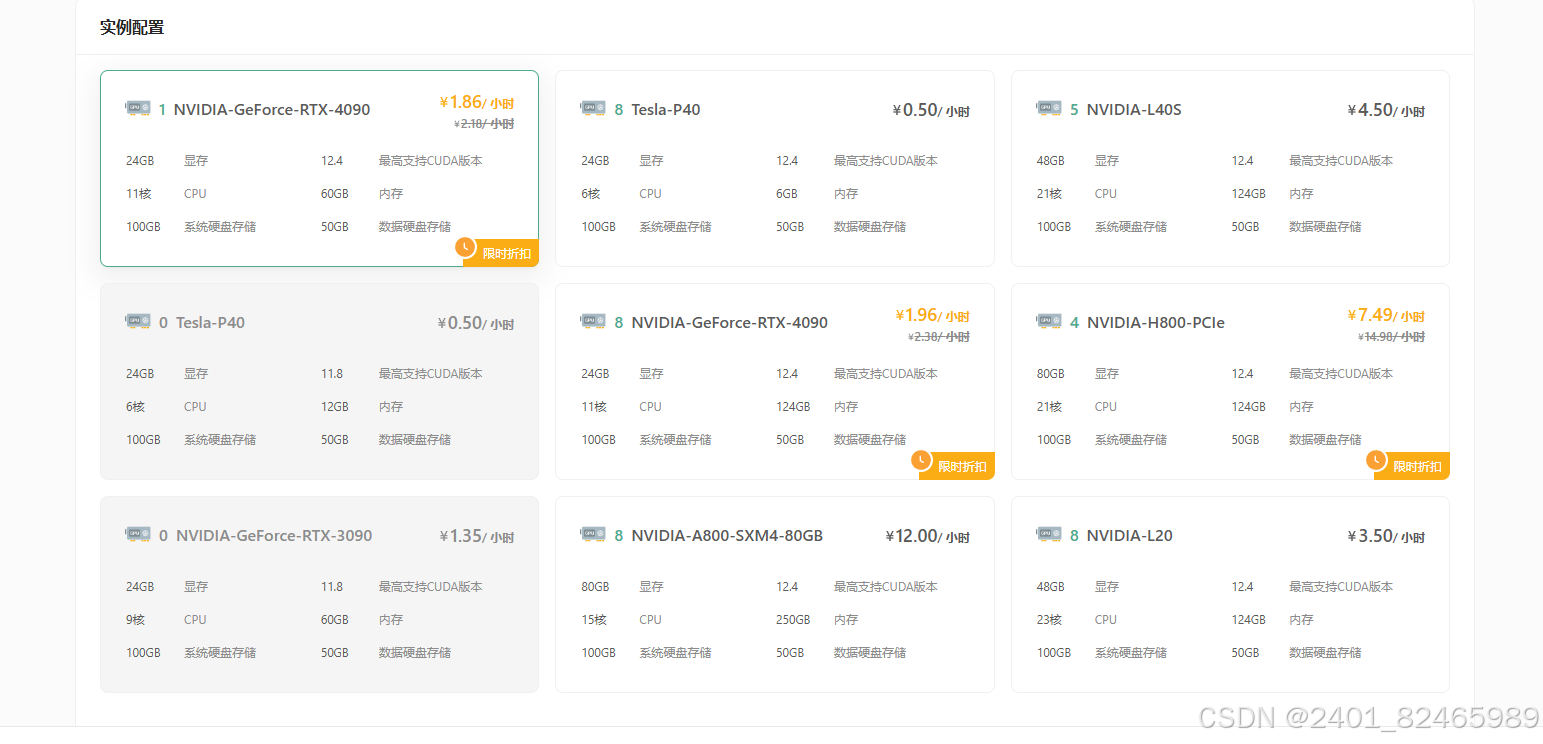Click 80GB 显存 value on H800-PCIe card

click(x=1051, y=374)
